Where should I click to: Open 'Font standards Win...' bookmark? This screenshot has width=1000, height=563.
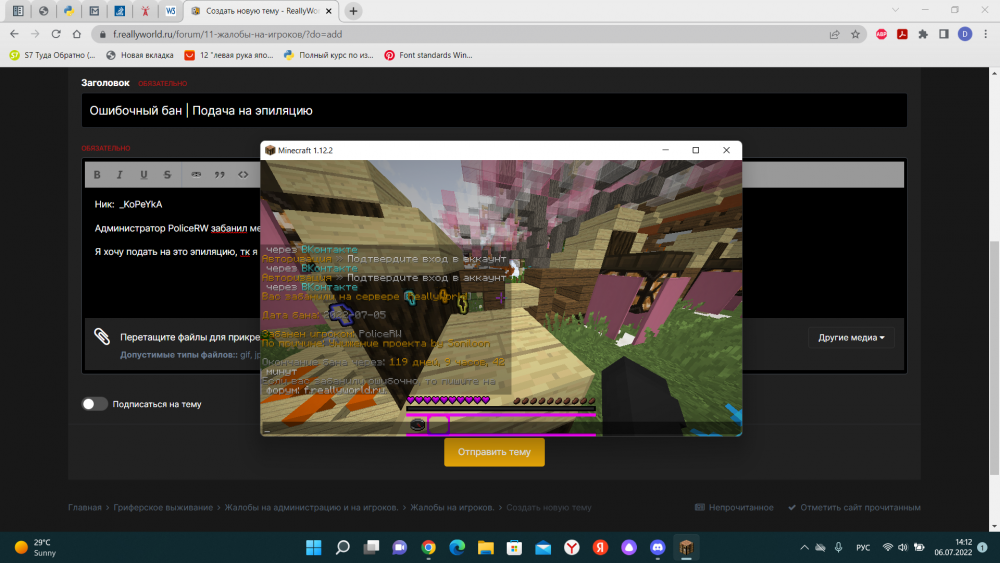(x=429, y=55)
